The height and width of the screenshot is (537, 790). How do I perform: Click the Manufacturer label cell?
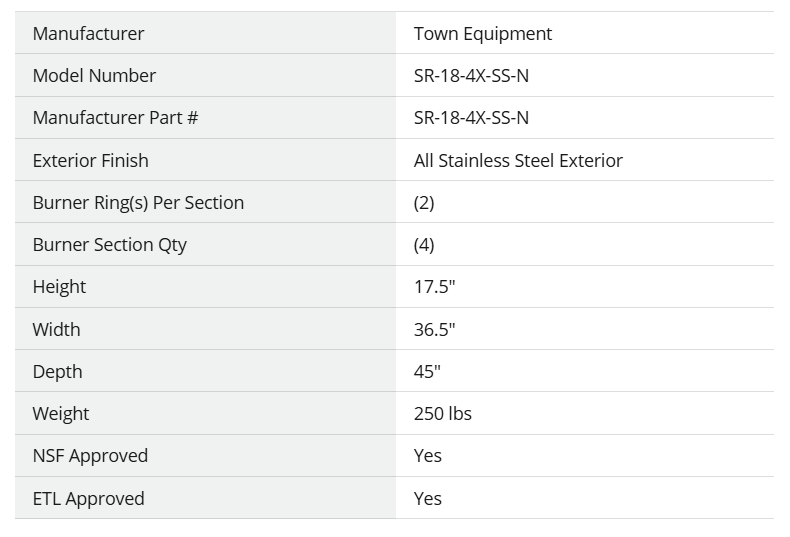click(x=205, y=33)
